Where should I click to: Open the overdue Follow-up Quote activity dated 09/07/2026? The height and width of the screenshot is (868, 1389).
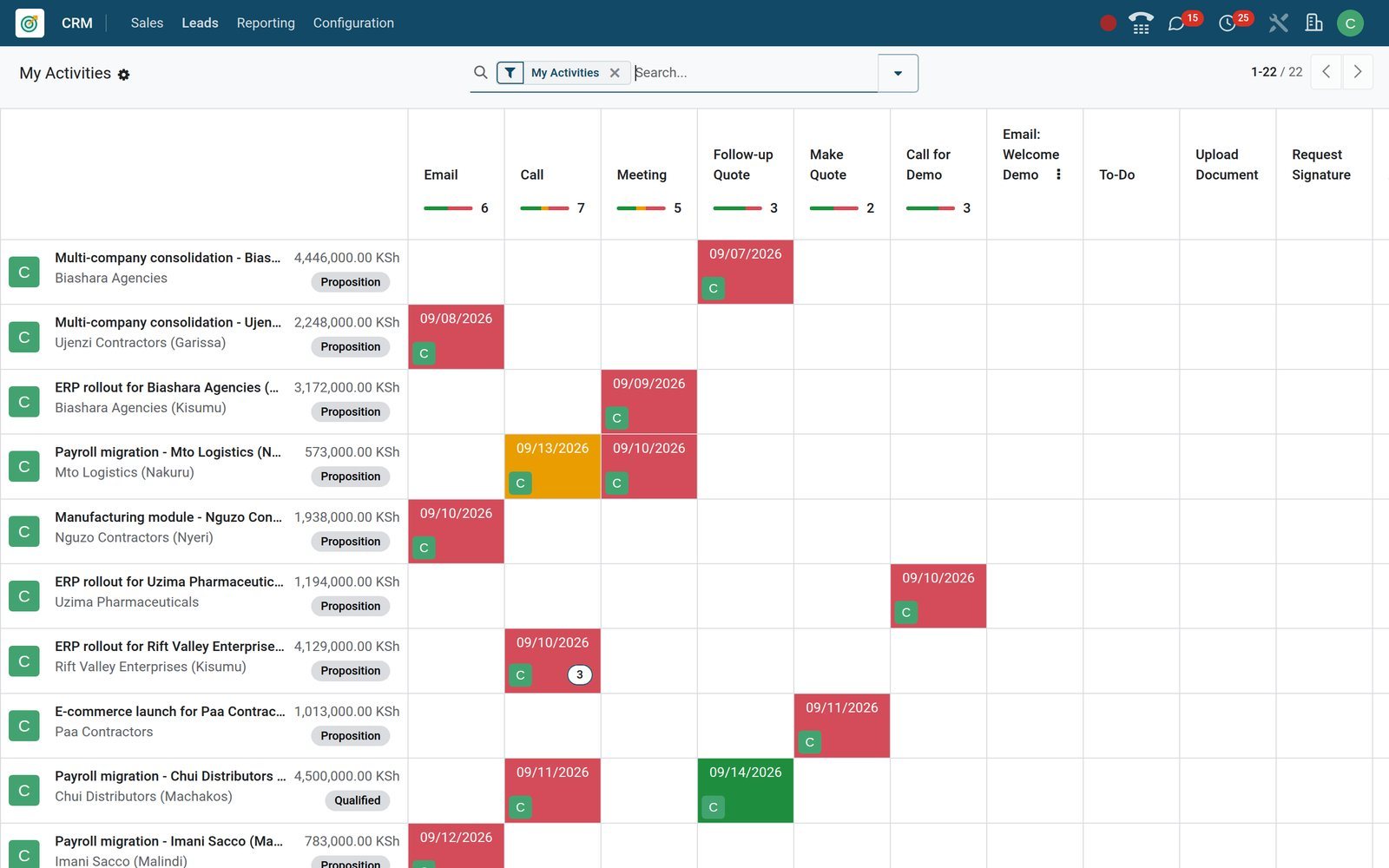pos(745,272)
